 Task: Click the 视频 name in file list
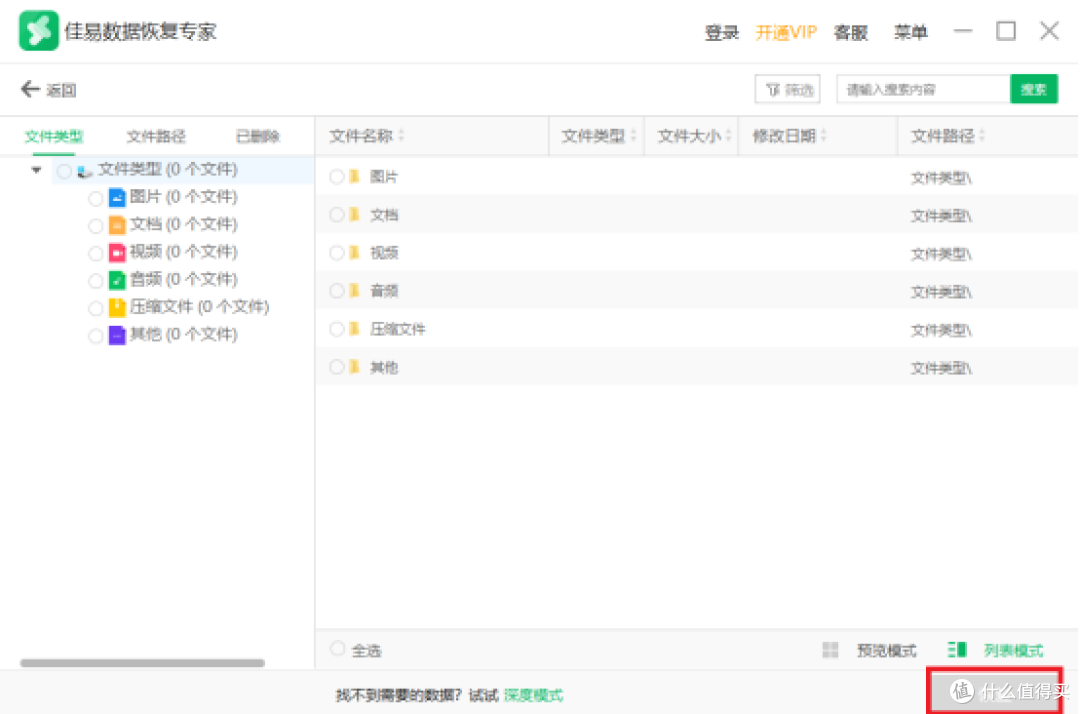click(x=384, y=253)
